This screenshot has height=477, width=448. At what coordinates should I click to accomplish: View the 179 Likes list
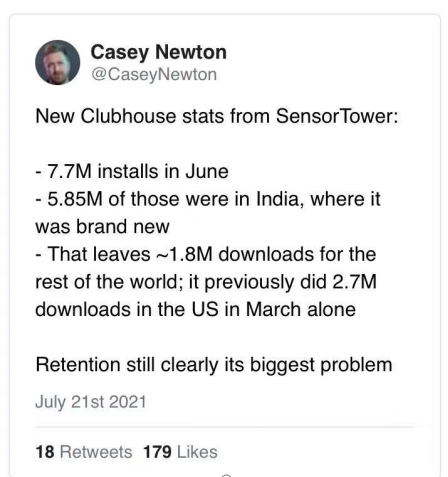coord(180,452)
